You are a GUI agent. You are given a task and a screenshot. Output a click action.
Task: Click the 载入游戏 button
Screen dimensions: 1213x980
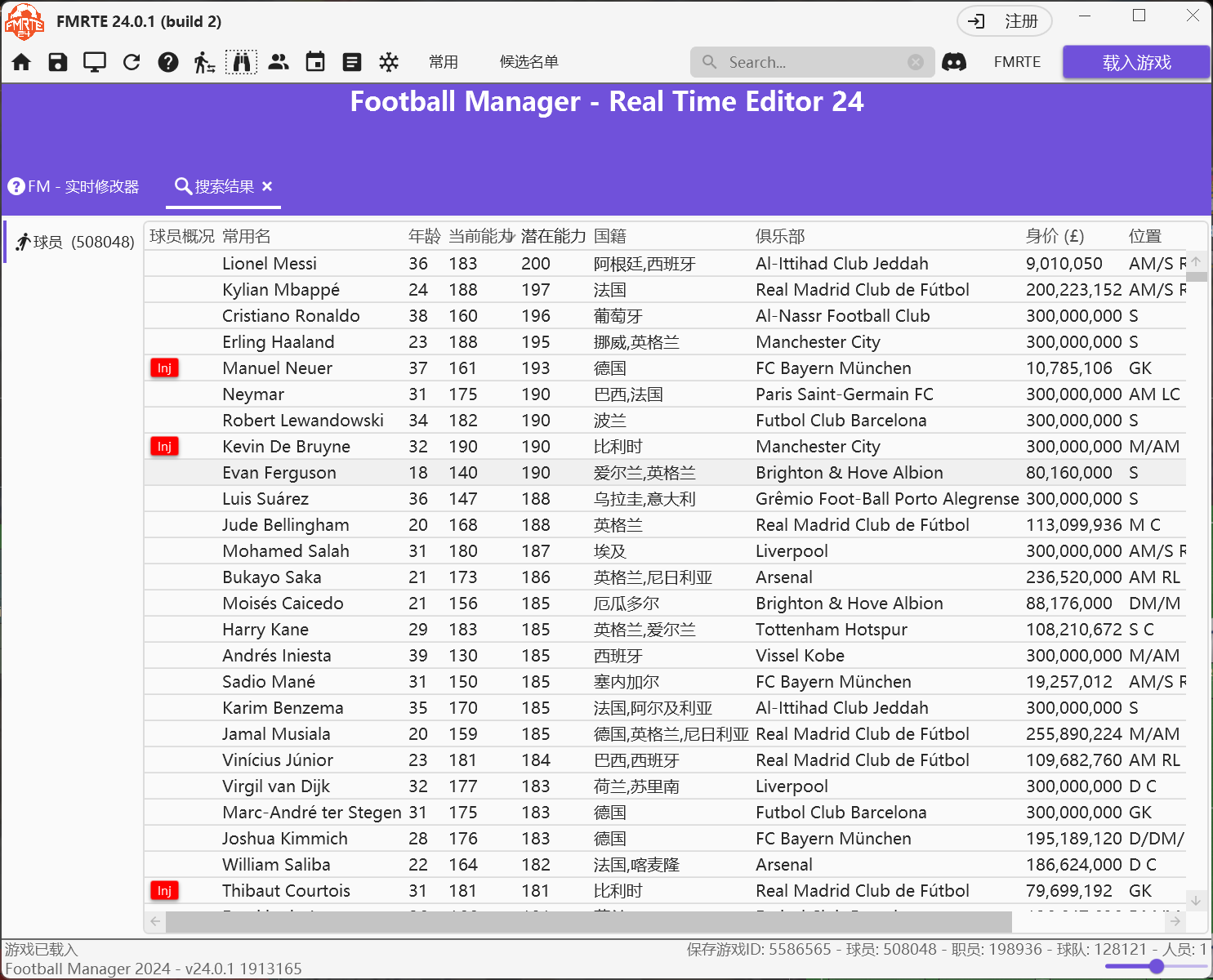coord(1135,62)
